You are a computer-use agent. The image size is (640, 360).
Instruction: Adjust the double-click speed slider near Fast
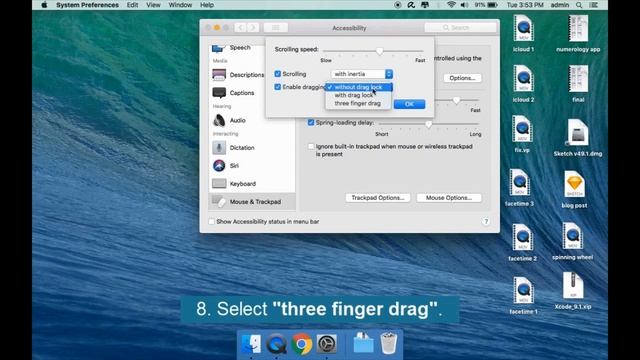pos(456,100)
